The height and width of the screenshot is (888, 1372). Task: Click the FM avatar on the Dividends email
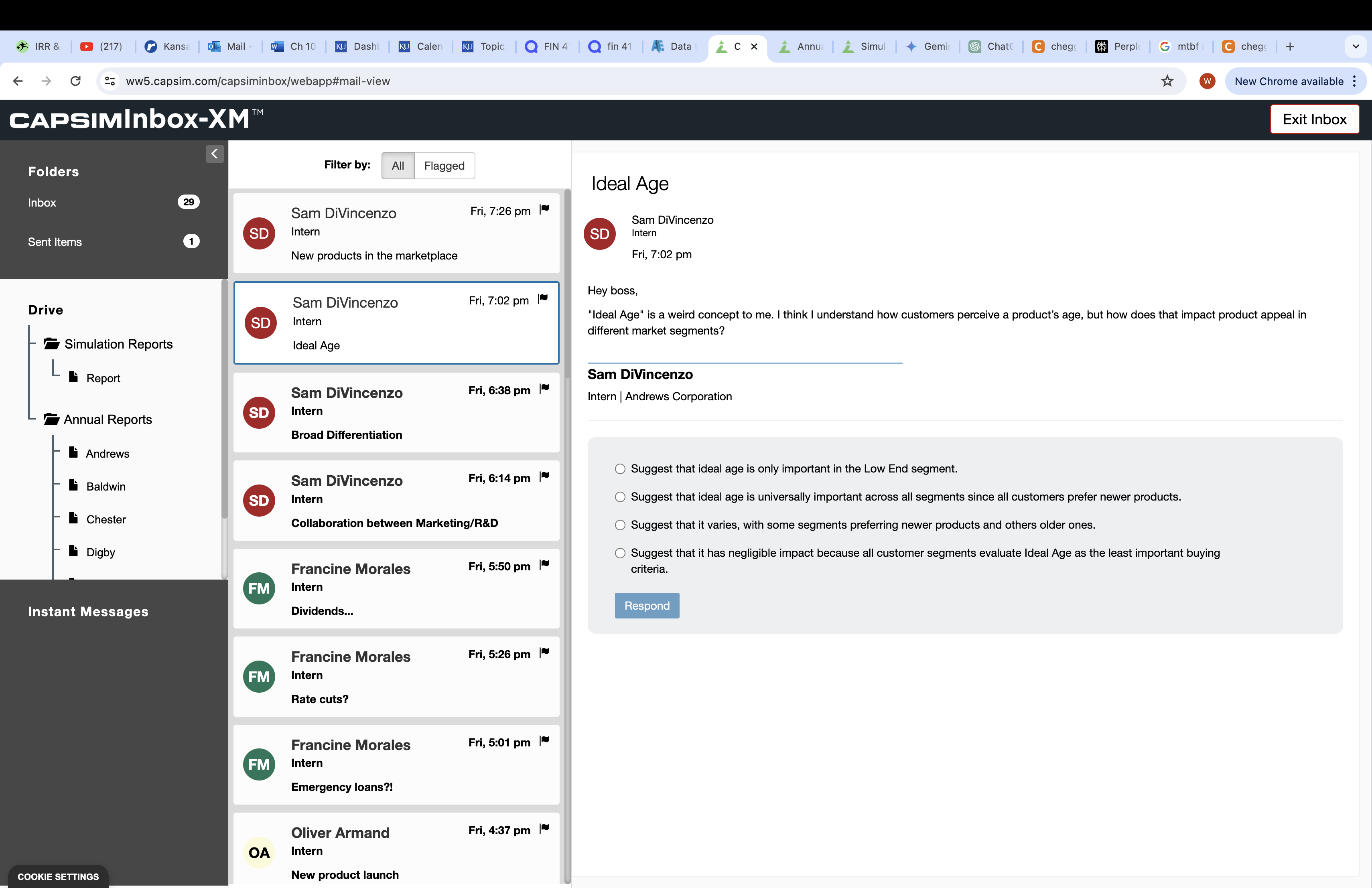click(x=259, y=588)
